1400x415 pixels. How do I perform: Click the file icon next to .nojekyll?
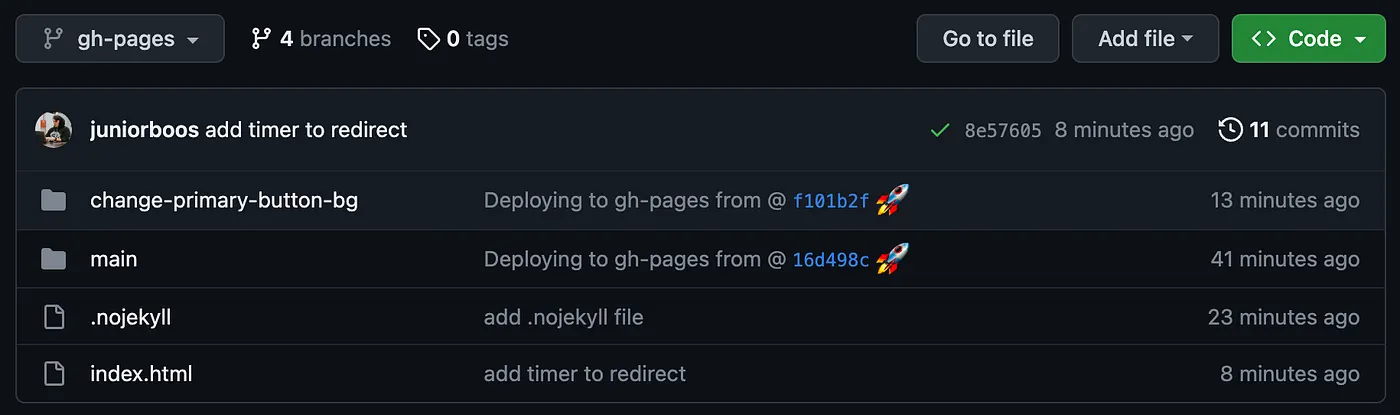click(54, 318)
